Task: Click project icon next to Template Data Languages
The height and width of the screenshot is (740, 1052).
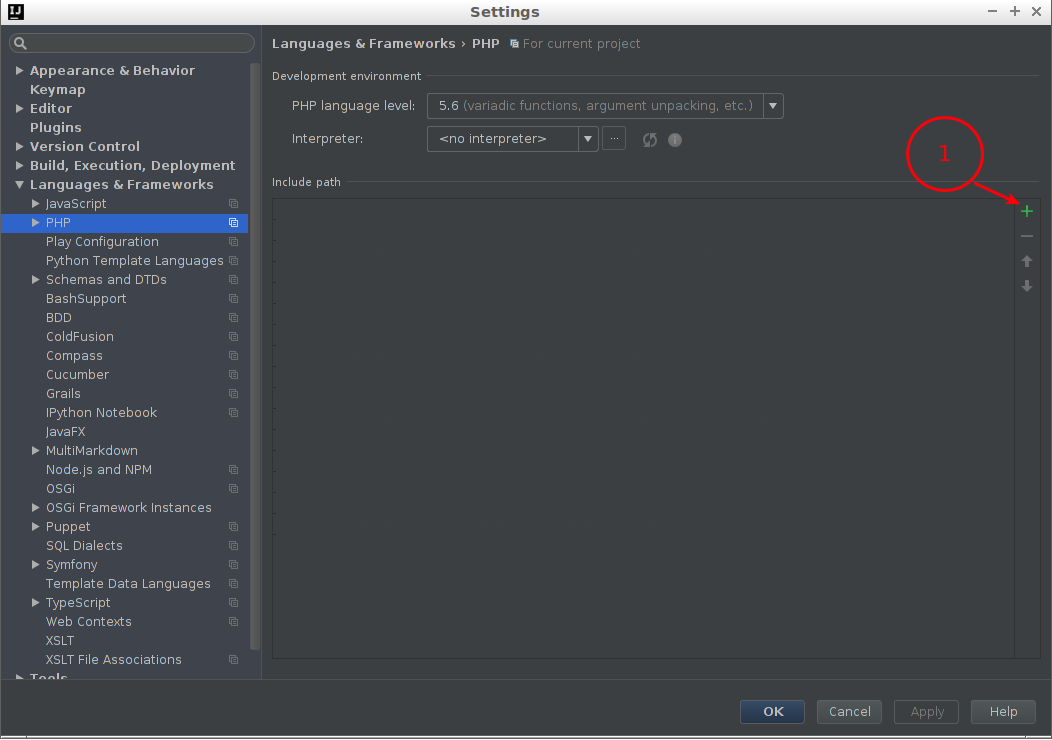Action: 233,584
